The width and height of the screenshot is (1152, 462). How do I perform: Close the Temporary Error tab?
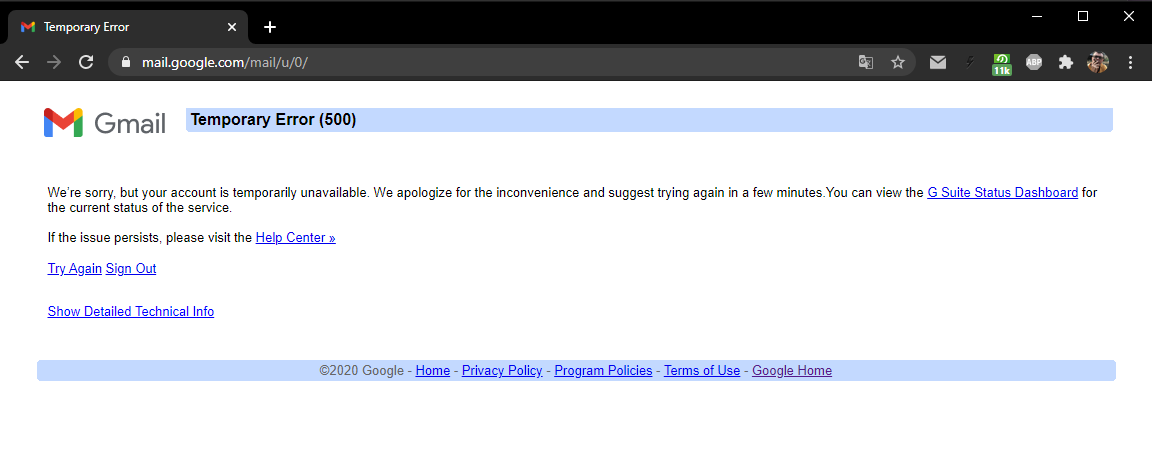point(232,27)
